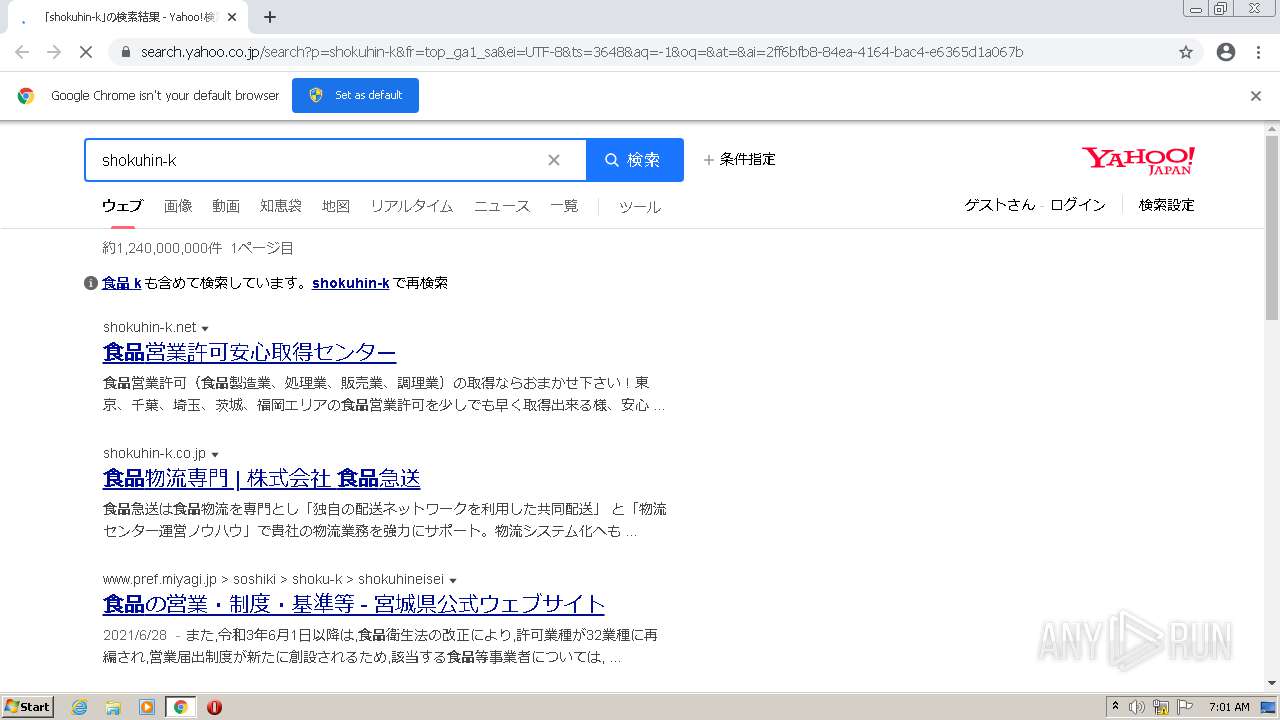Screen dimensions: 1280x720
Task: Click the Yahoo! Japan logo
Action: click(x=1138, y=160)
